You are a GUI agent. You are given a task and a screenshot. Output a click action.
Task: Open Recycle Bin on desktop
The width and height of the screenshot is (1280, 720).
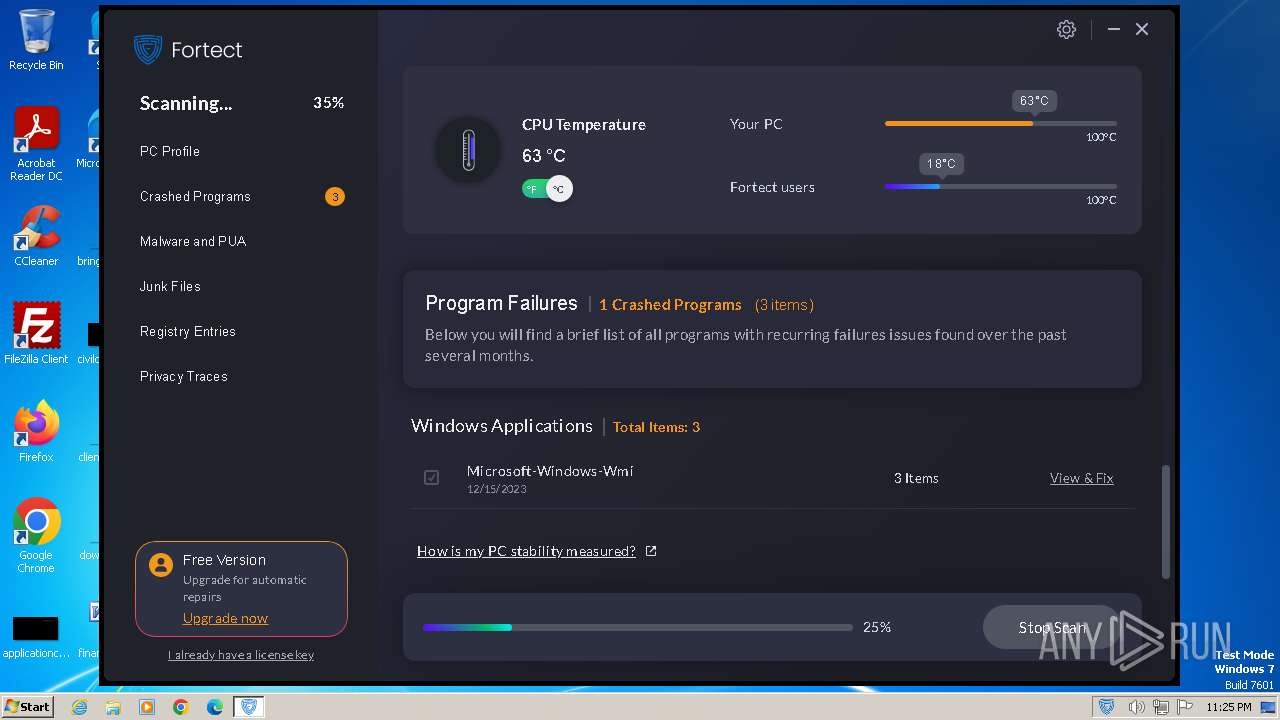tap(36, 40)
